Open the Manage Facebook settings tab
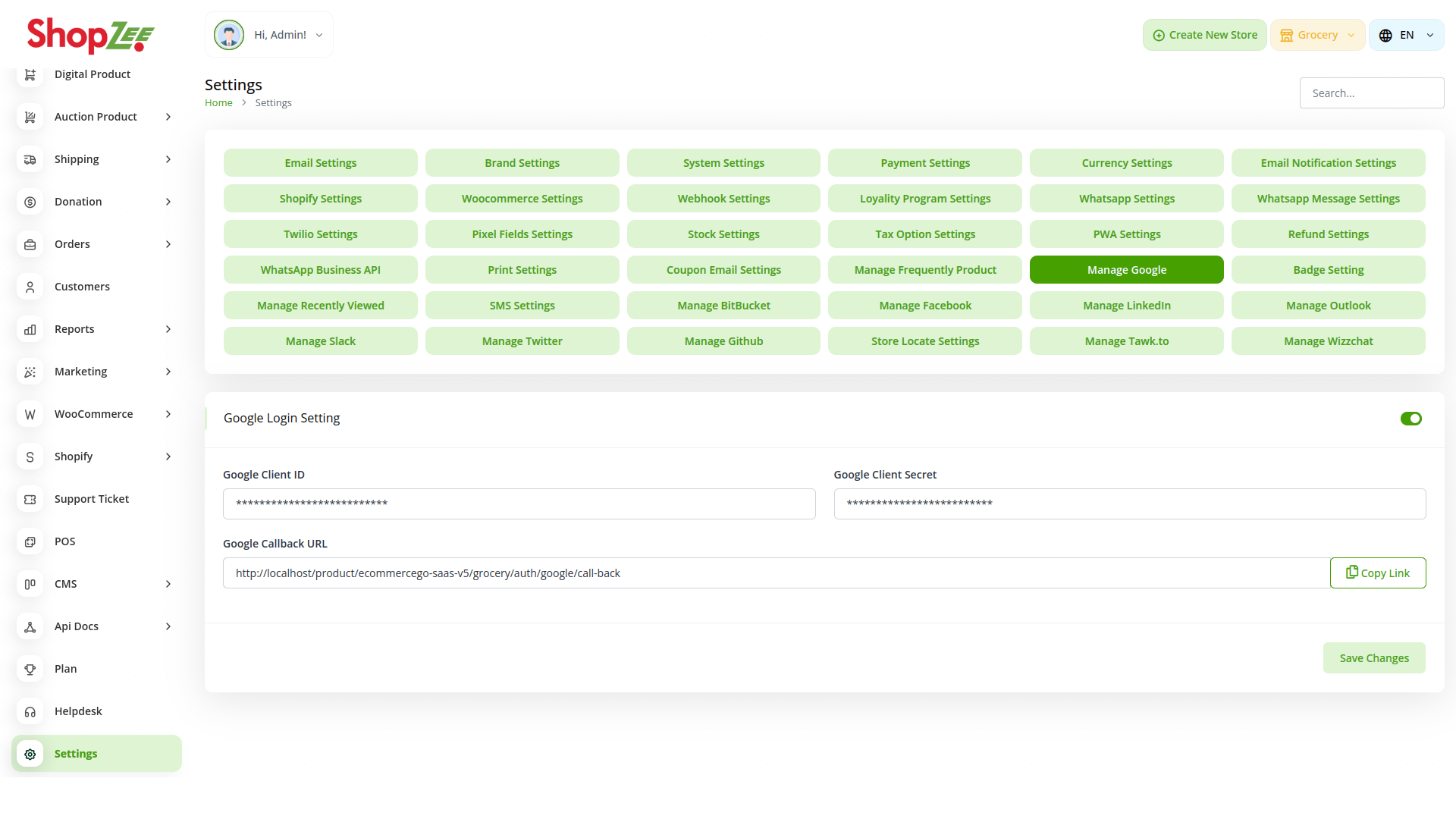Viewport: 1456px width, 819px height. tap(924, 306)
